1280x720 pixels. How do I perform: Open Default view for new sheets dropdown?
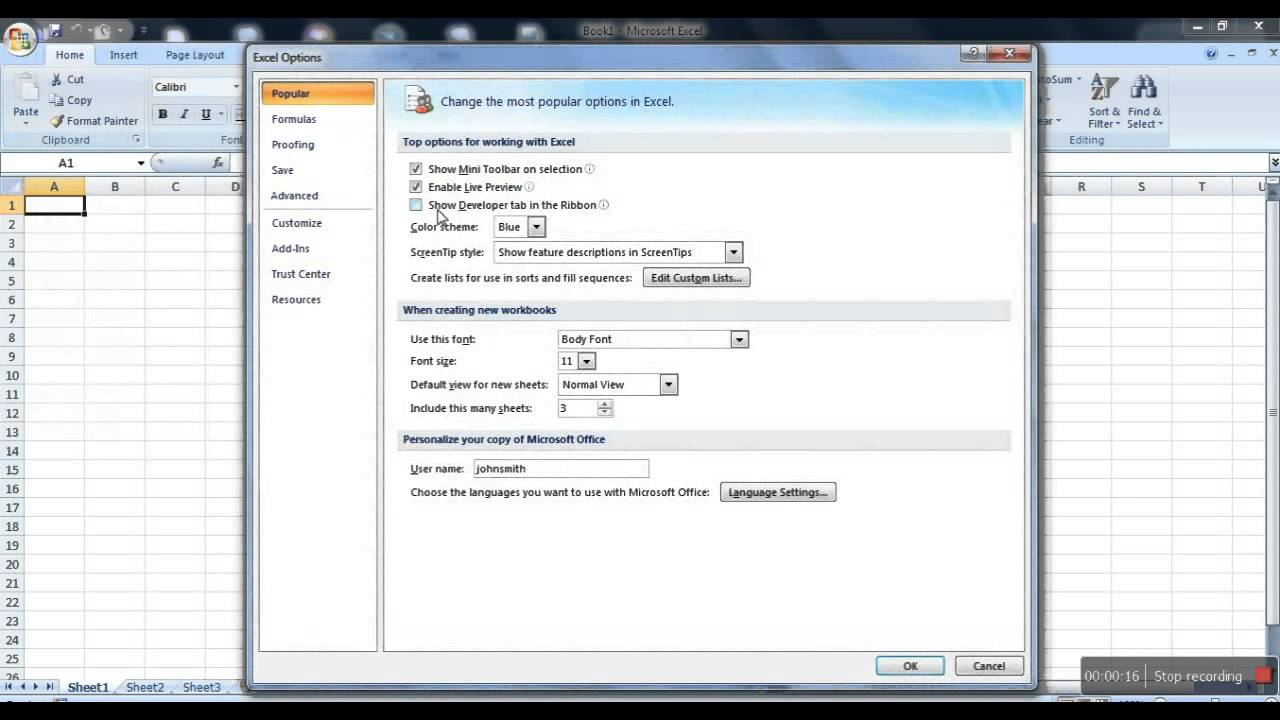[x=669, y=384]
